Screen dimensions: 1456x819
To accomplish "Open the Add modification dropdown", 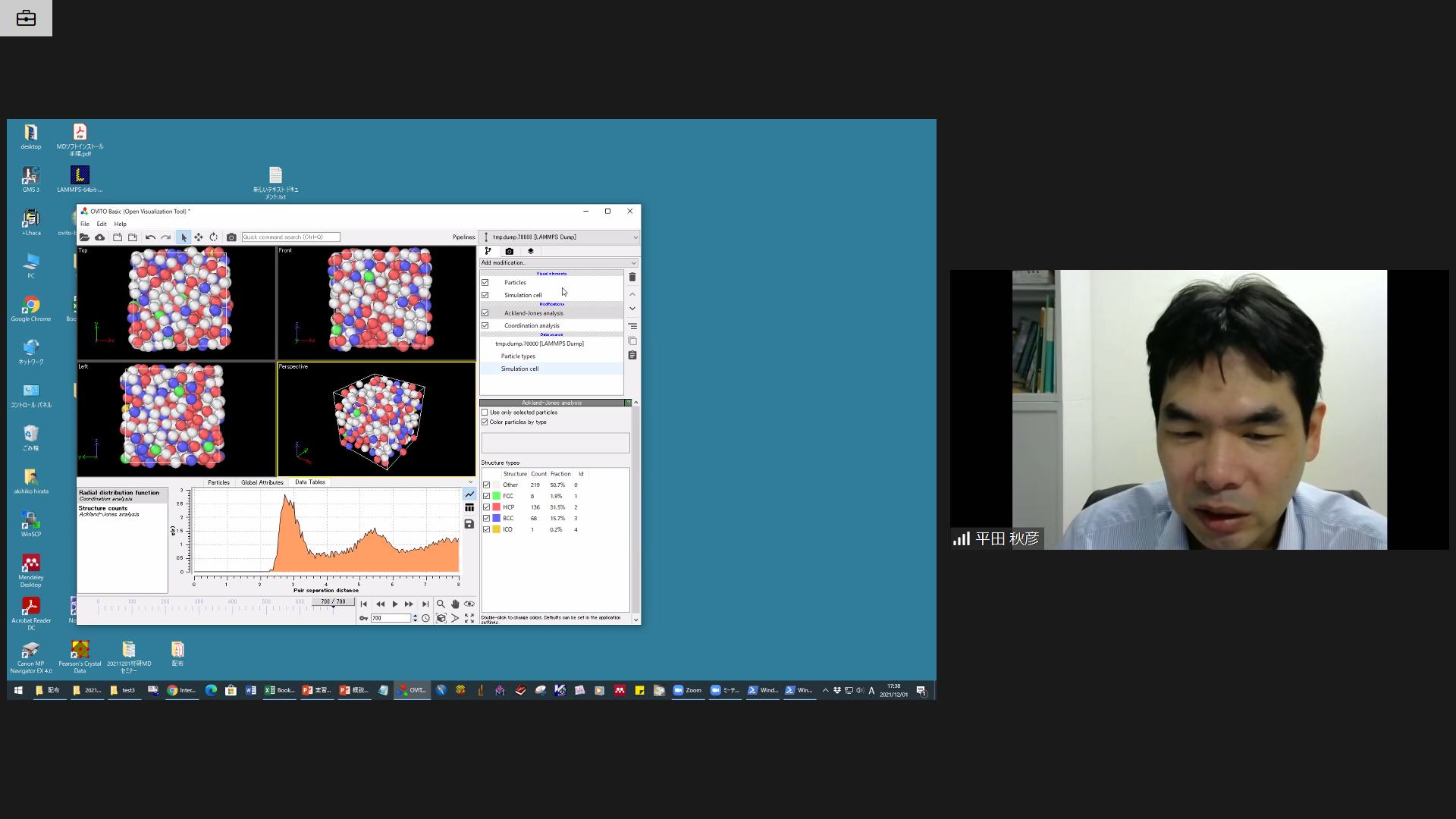I will tap(559, 263).
